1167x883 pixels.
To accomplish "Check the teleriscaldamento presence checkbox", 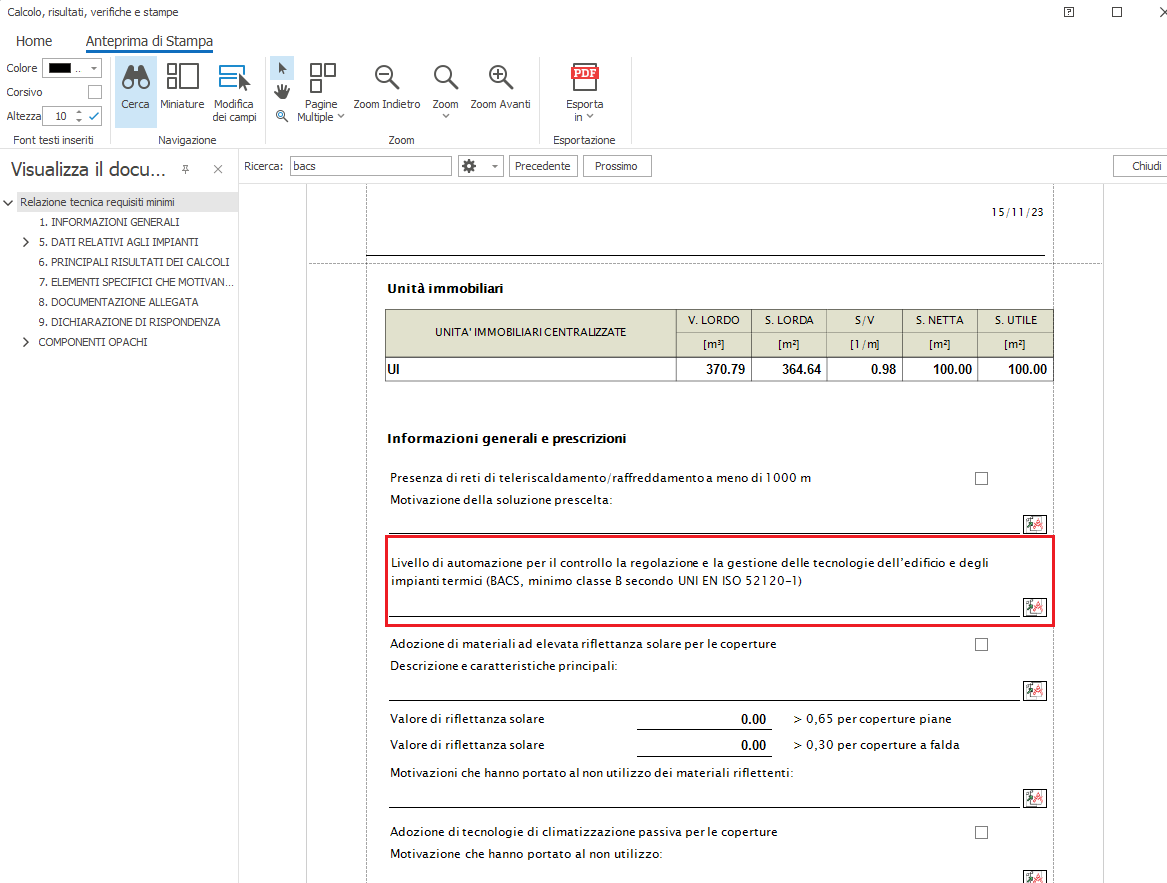I will point(981,478).
